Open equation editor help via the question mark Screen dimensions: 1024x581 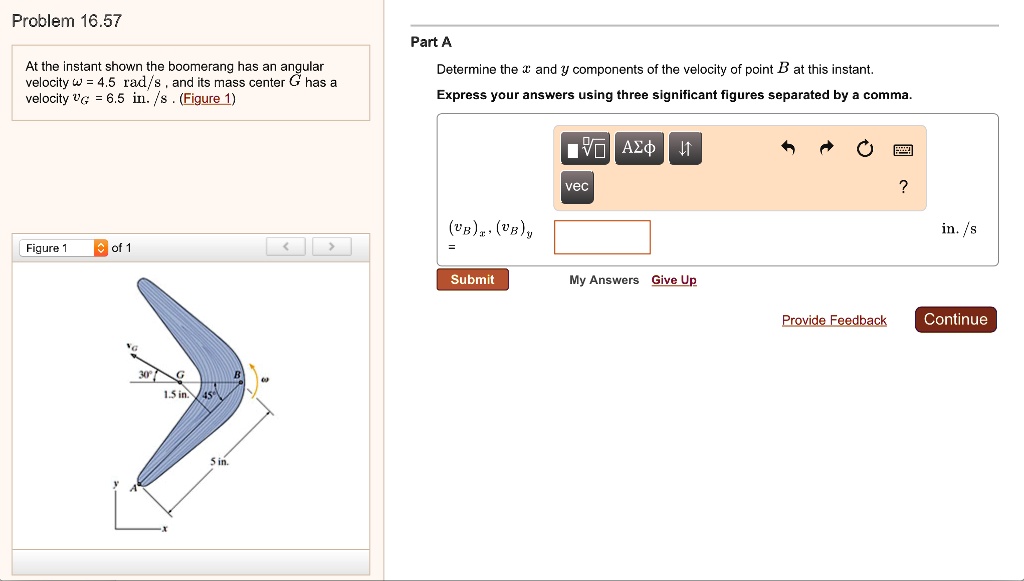902,186
